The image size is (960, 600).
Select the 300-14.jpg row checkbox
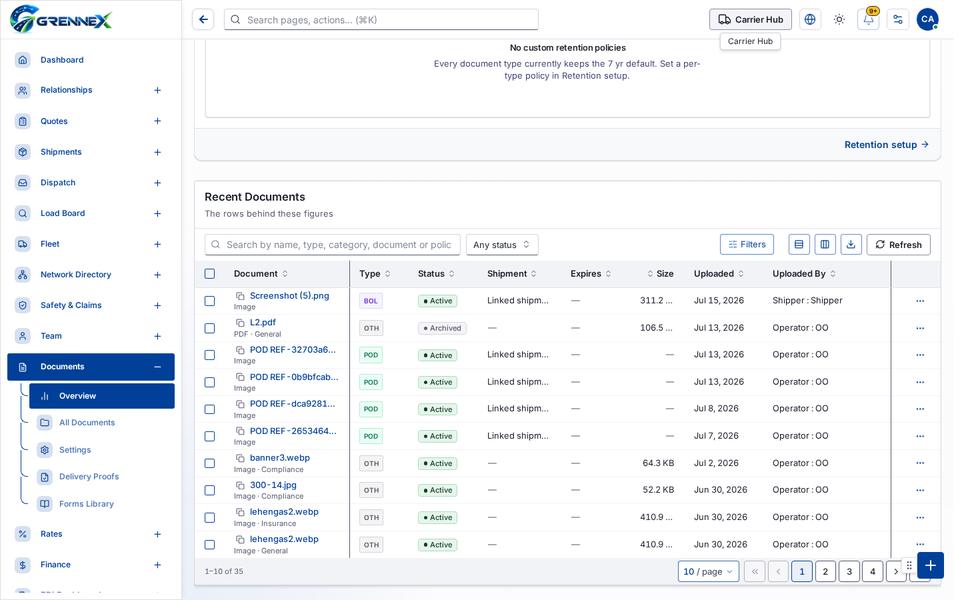(209, 490)
